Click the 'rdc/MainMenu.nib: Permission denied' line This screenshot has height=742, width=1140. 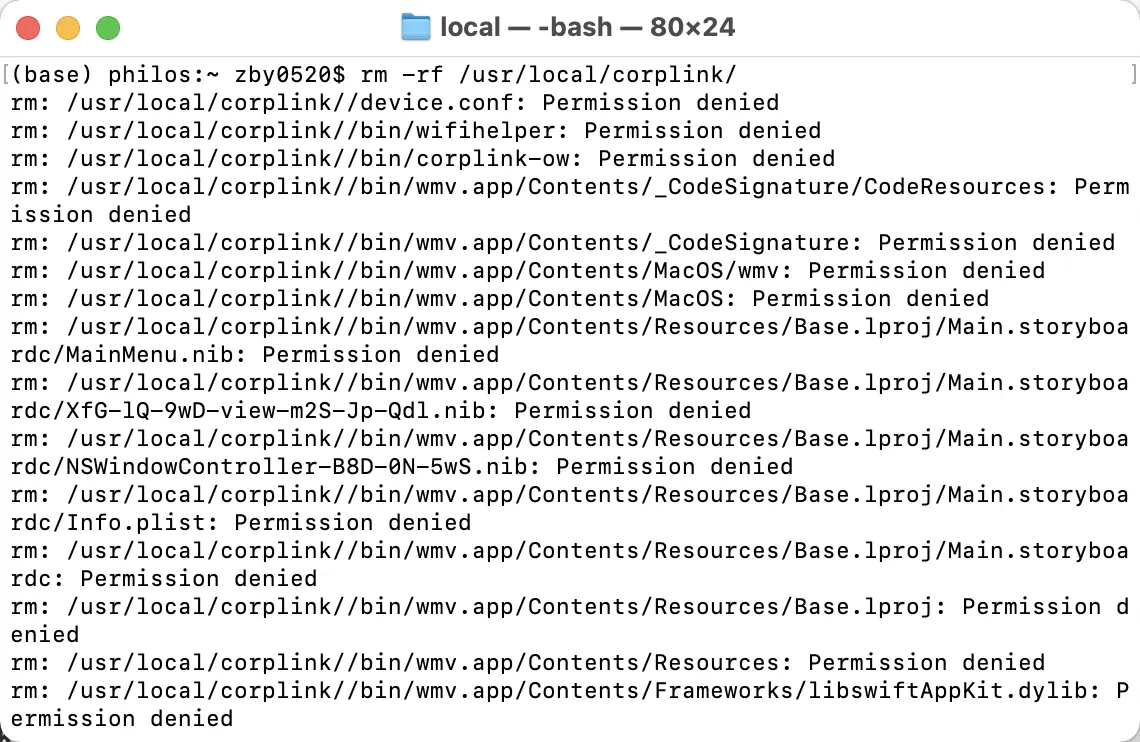coord(255,355)
